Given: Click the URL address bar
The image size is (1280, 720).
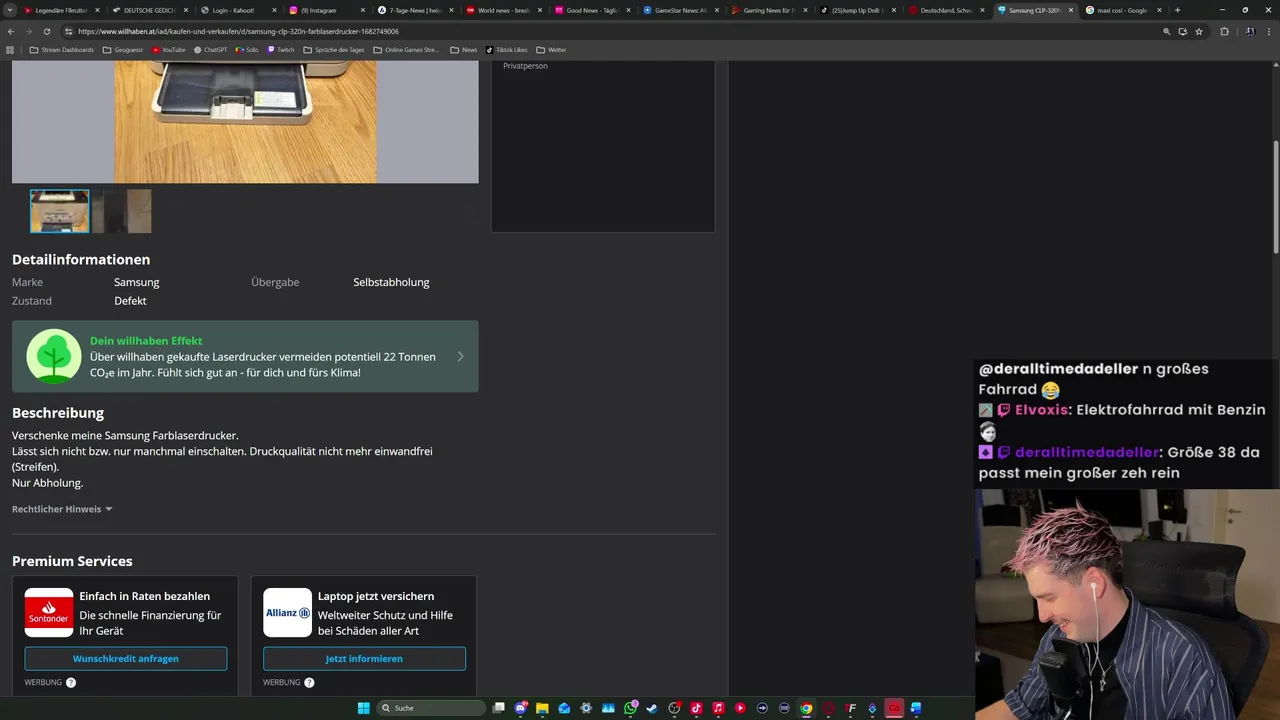Looking at the screenshot, I should tap(600, 31).
